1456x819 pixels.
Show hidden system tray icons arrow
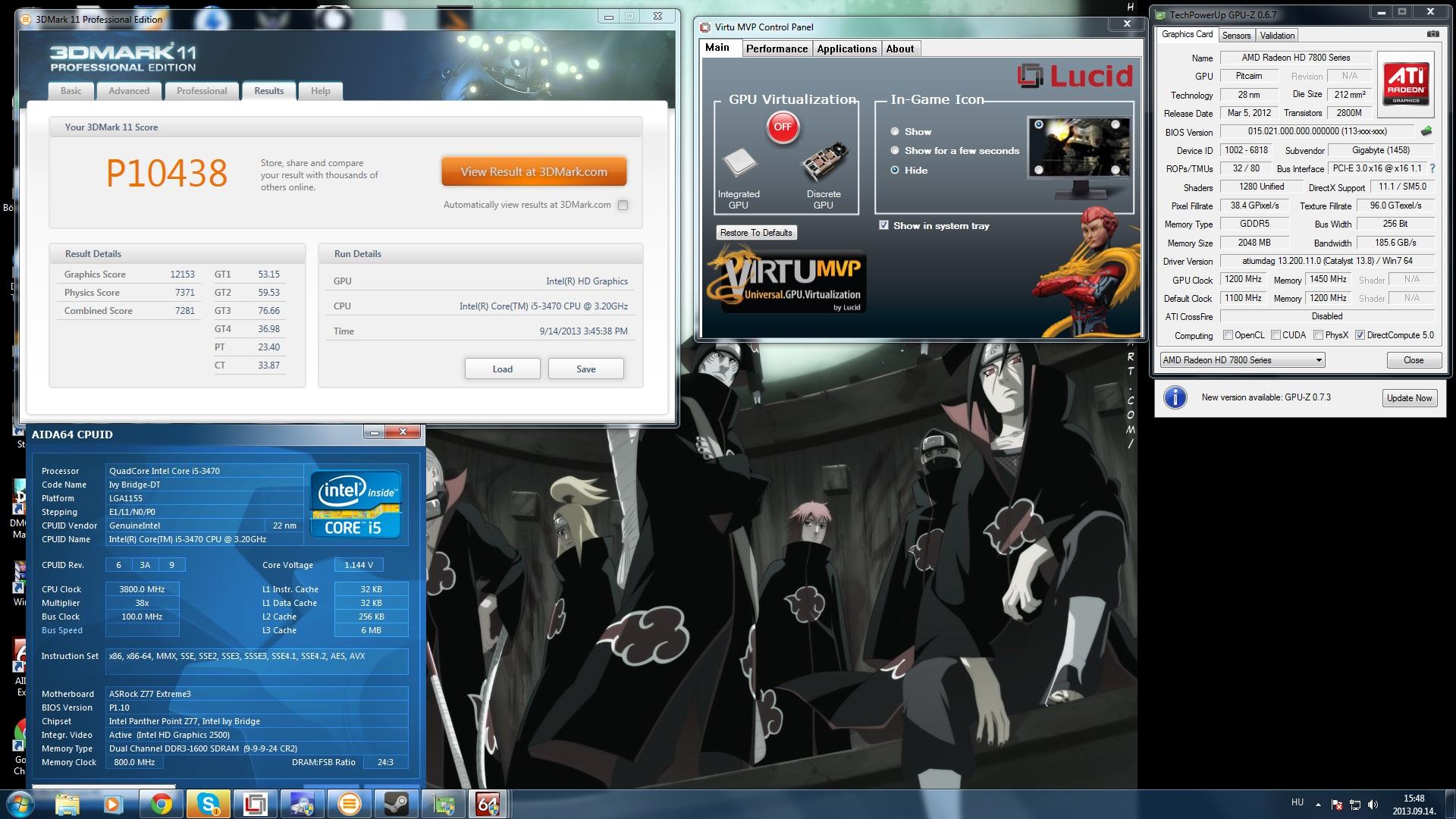click(1319, 805)
